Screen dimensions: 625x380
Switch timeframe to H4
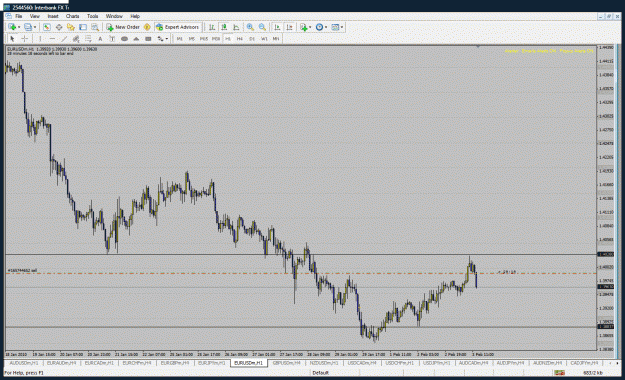pos(240,39)
